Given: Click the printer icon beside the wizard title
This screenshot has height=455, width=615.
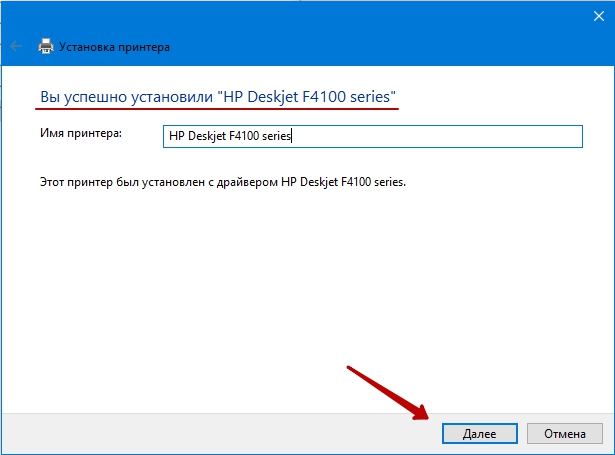Looking at the screenshot, I should [x=46, y=46].
